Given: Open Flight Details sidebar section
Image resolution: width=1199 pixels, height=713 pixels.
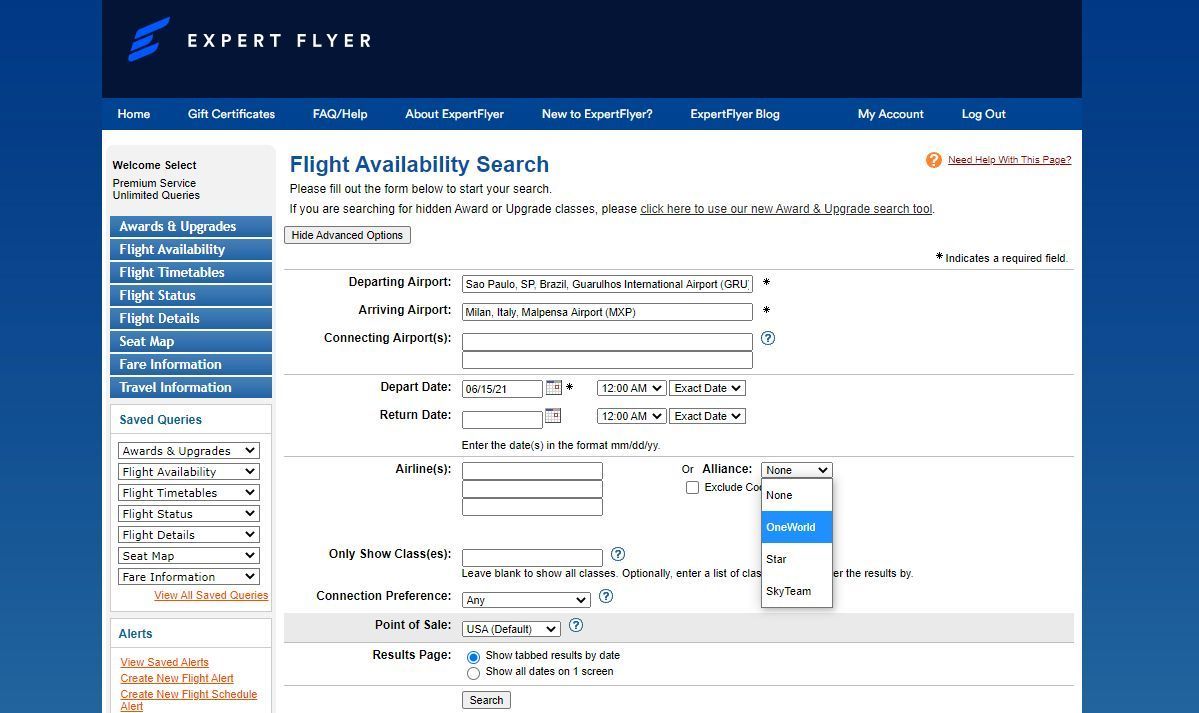Looking at the screenshot, I should [191, 318].
